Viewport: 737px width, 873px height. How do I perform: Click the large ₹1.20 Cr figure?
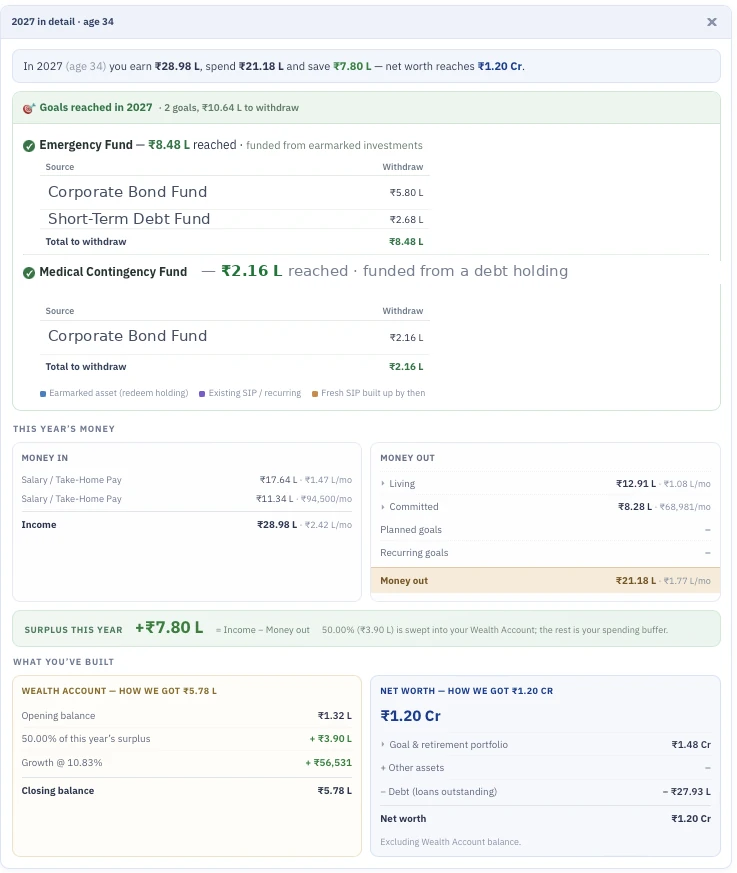pos(410,716)
